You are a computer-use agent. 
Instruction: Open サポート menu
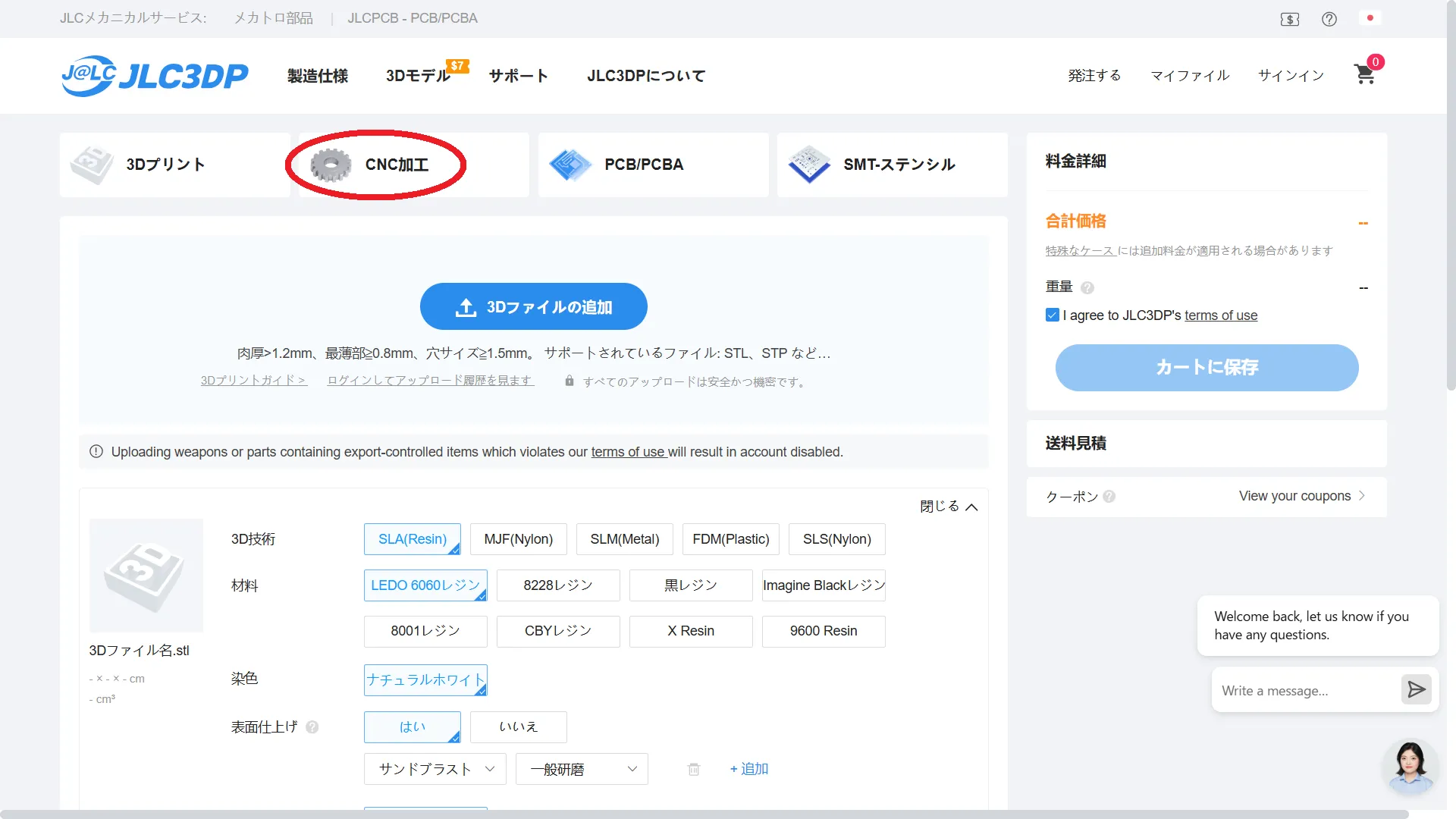[x=519, y=76]
